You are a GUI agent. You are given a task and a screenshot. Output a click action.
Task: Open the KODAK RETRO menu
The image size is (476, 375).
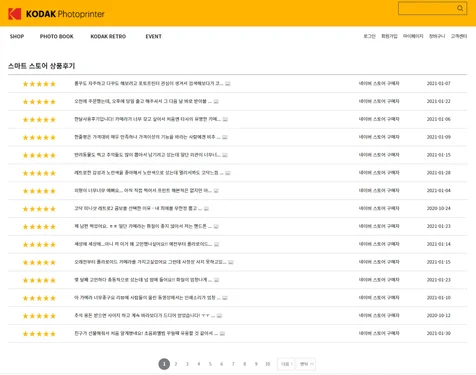(x=108, y=36)
